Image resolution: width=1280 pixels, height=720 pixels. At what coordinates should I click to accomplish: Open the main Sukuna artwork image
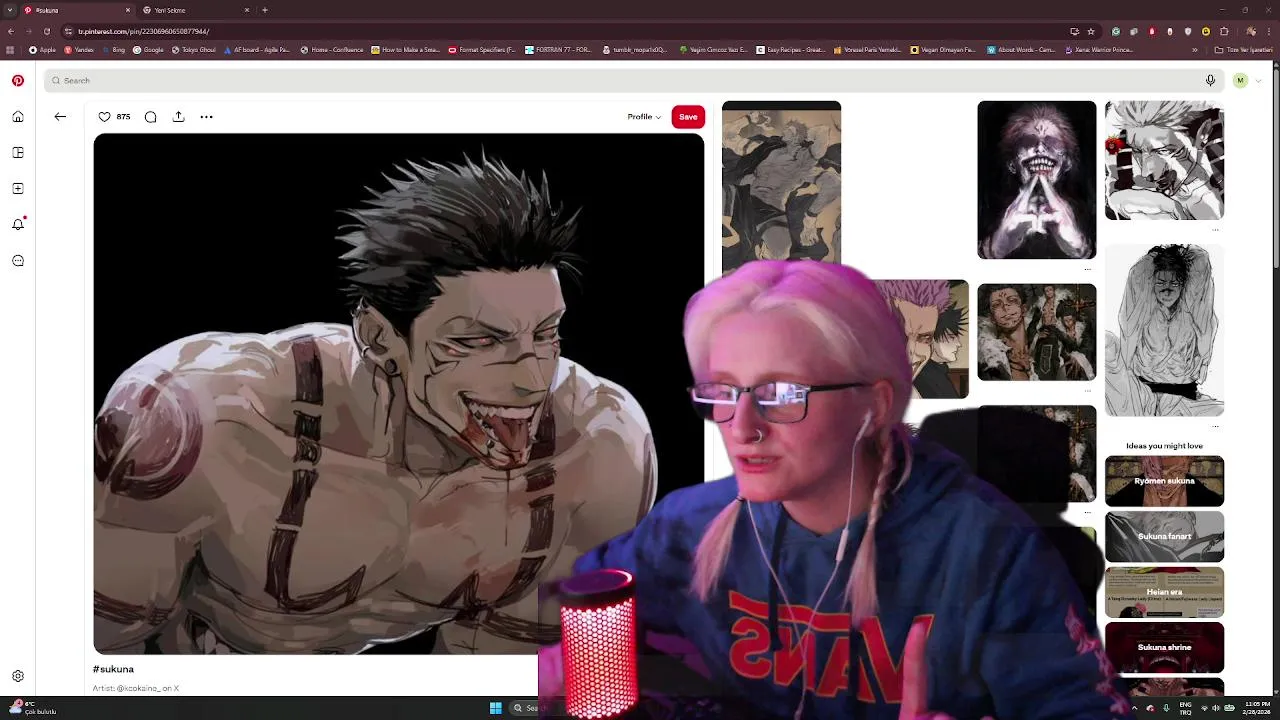point(398,393)
